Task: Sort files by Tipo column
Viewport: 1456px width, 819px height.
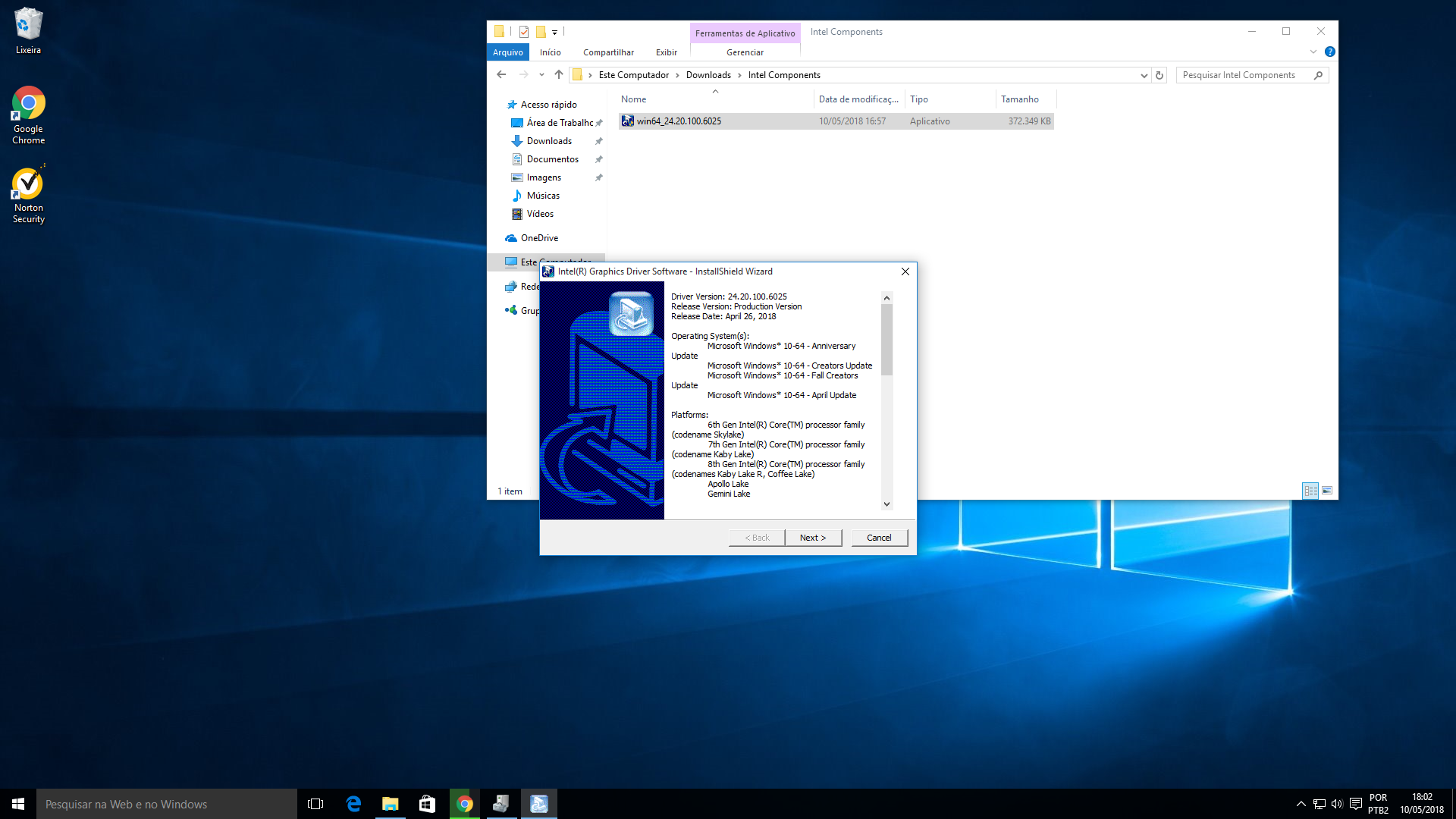Action: click(950, 99)
